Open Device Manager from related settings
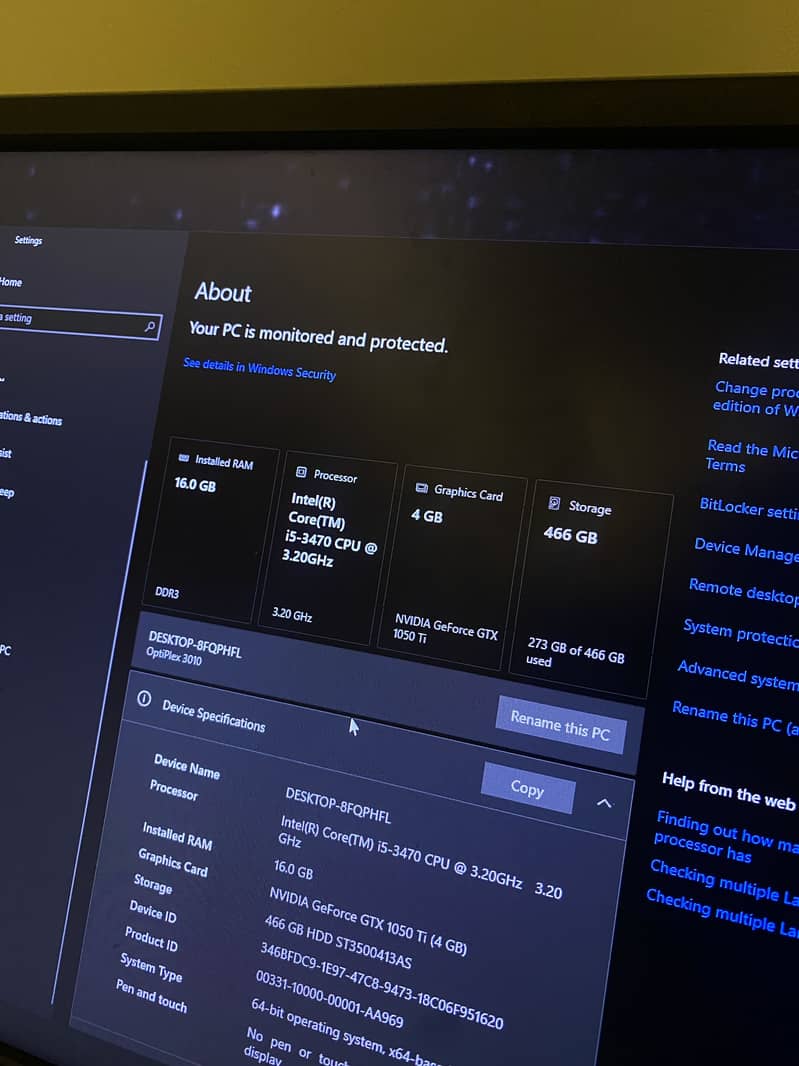This screenshot has height=1066, width=799. tap(746, 549)
